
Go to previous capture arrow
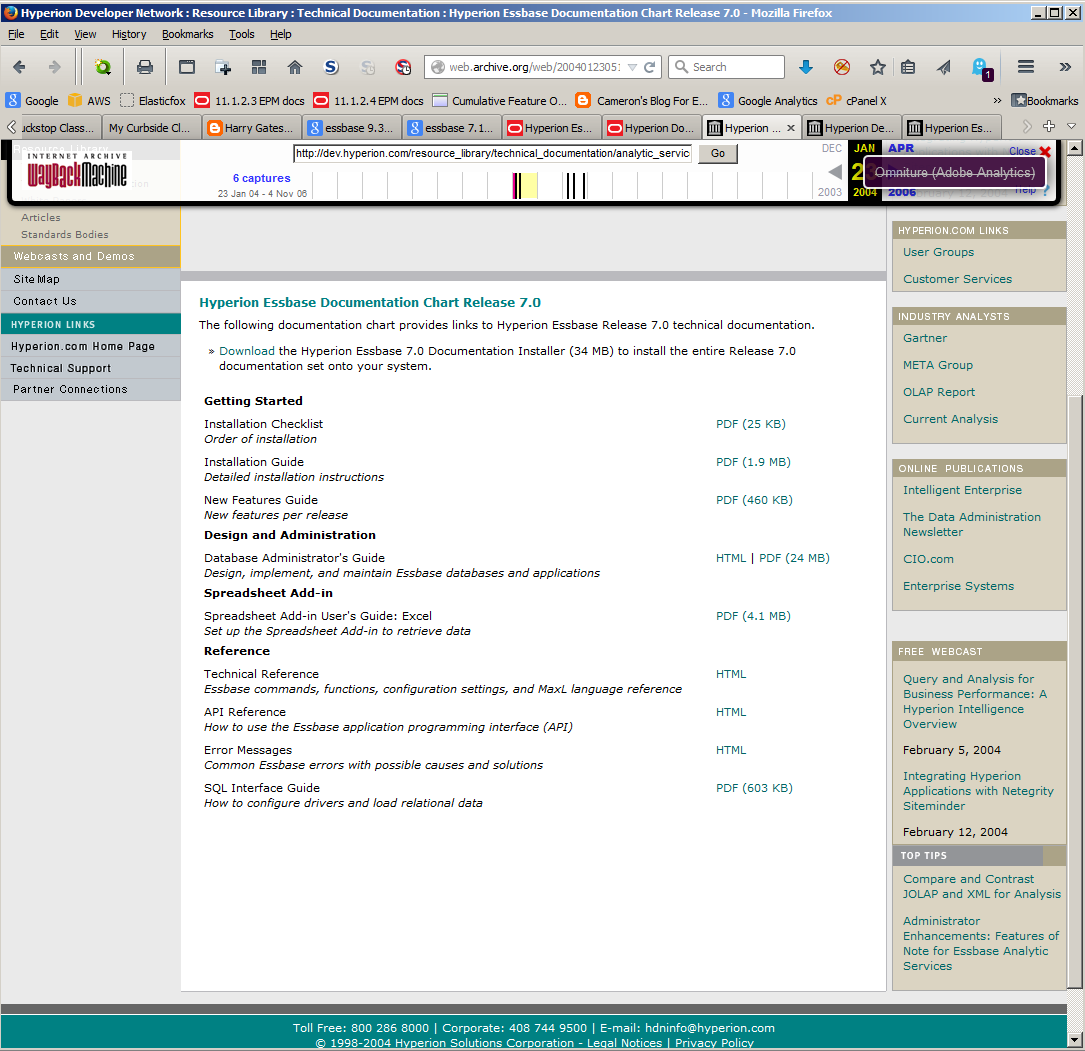pyautogui.click(x=835, y=172)
